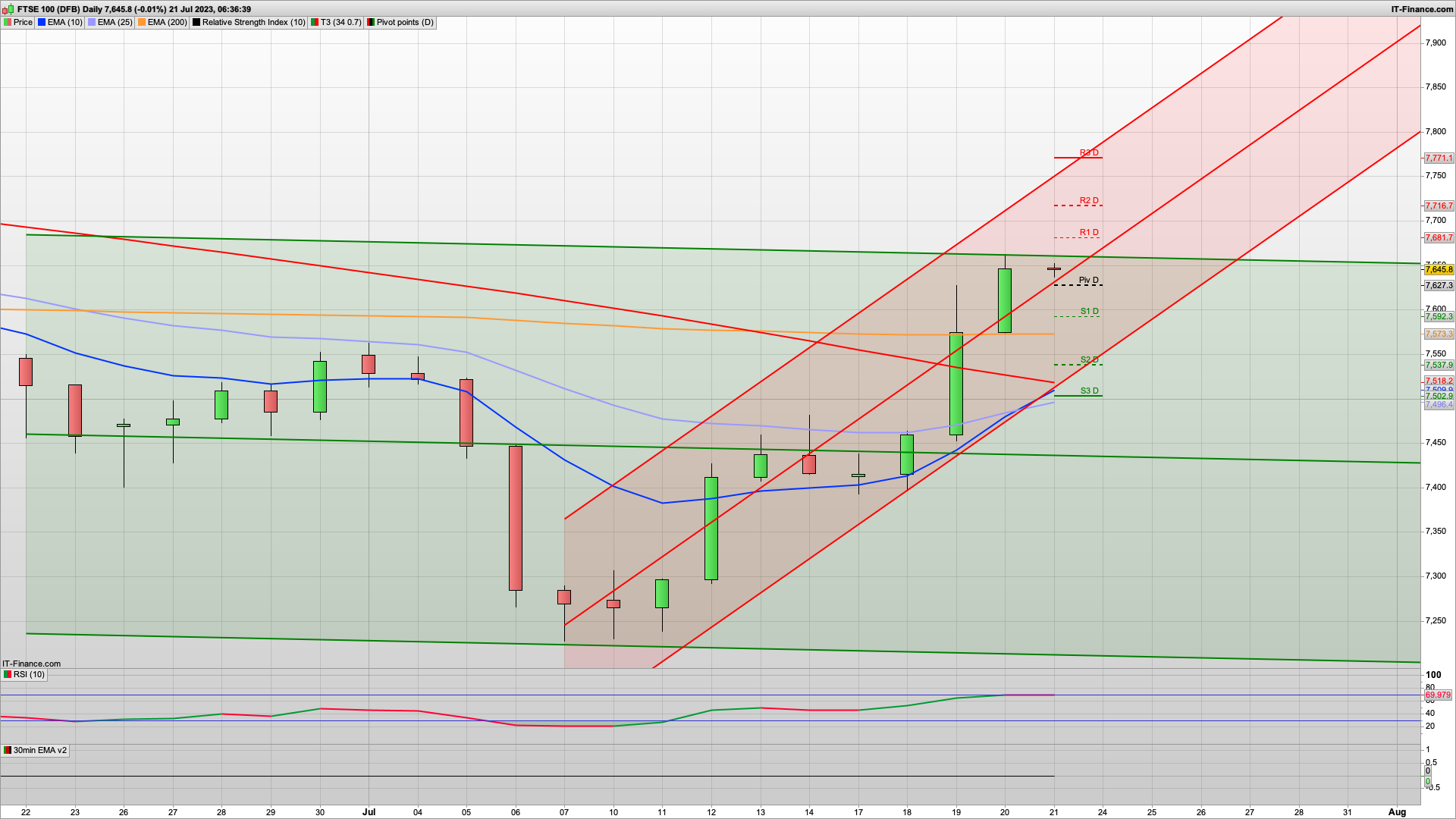Click the IT-Finance.com link at top right

1421,9
